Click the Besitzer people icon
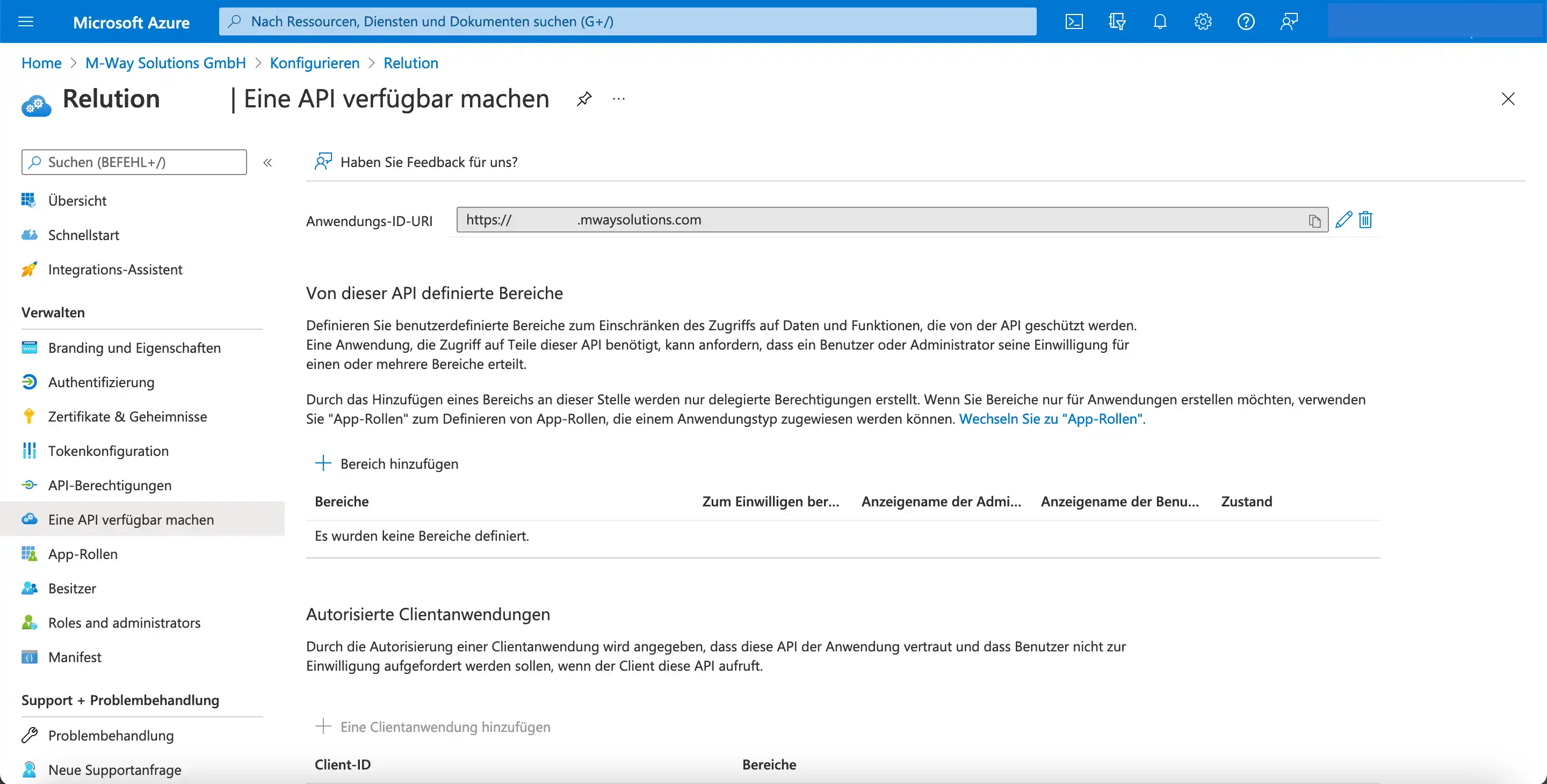Image resolution: width=1547 pixels, height=784 pixels. tap(29, 589)
